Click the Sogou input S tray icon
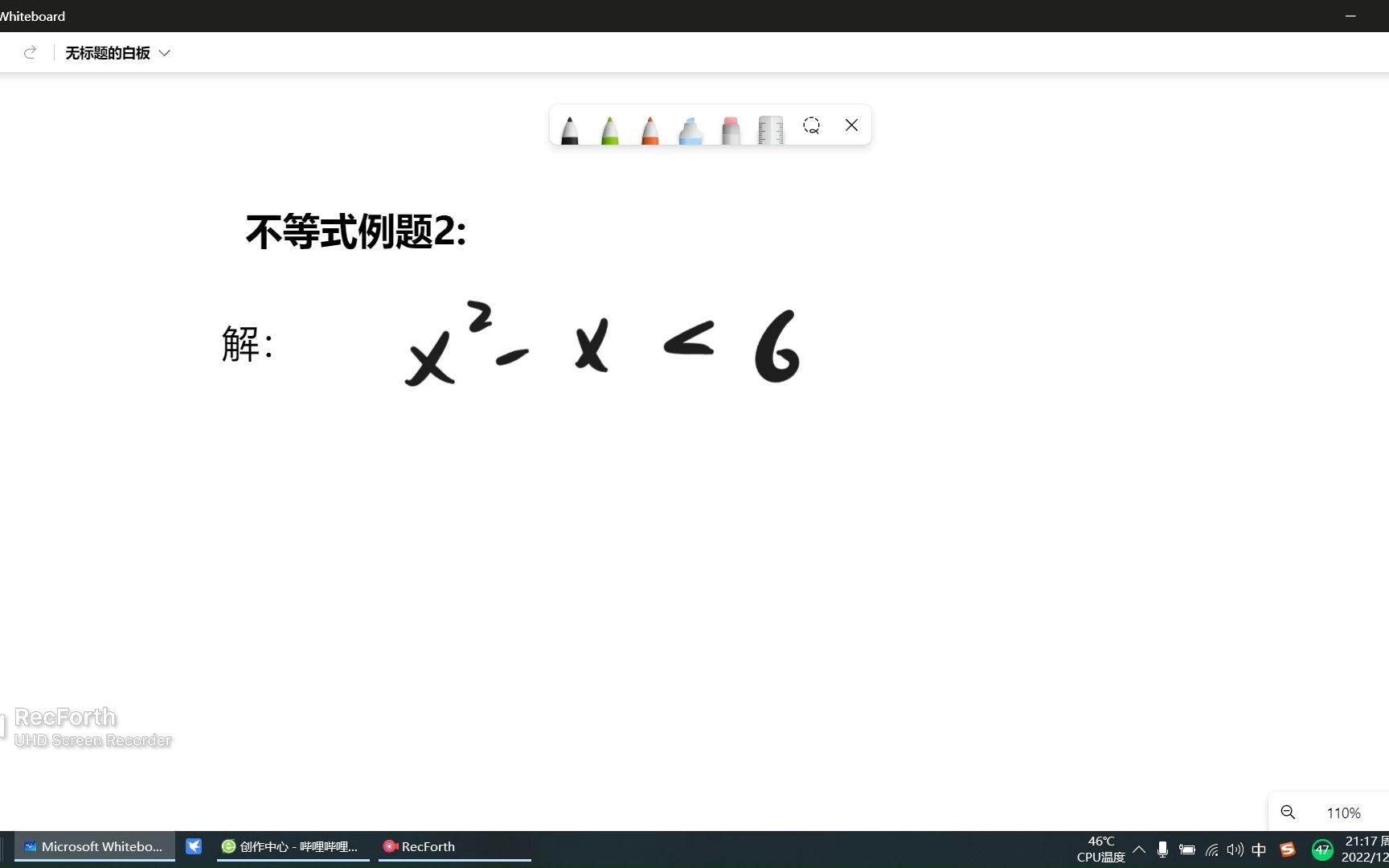 click(x=1288, y=850)
